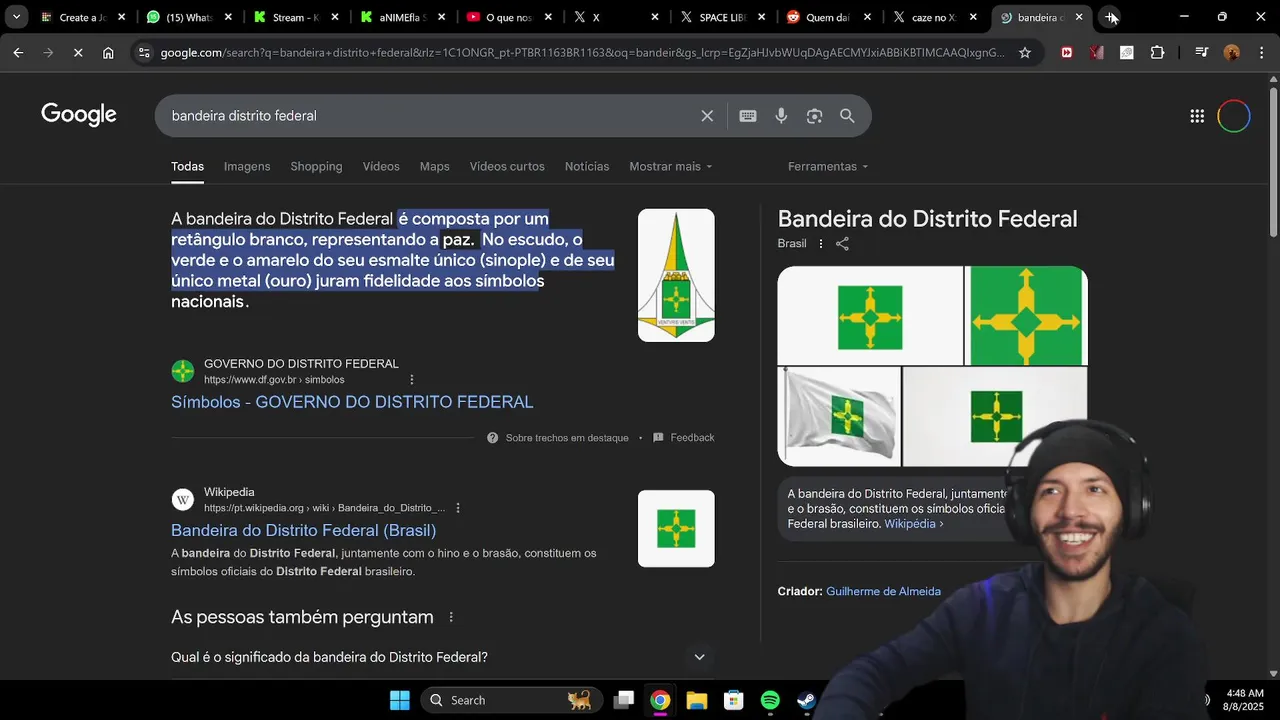1280x720 pixels.
Task: Open Windows Start menu
Action: point(400,700)
